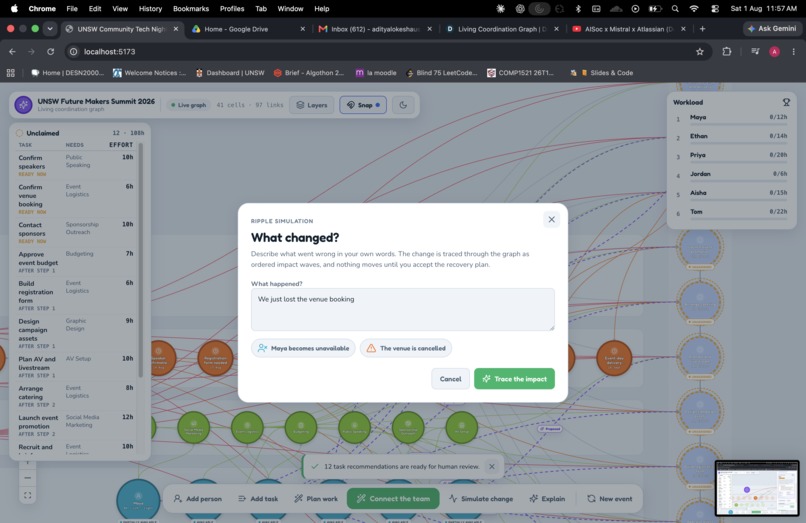Toggle dark mode moon icon

[403, 105]
